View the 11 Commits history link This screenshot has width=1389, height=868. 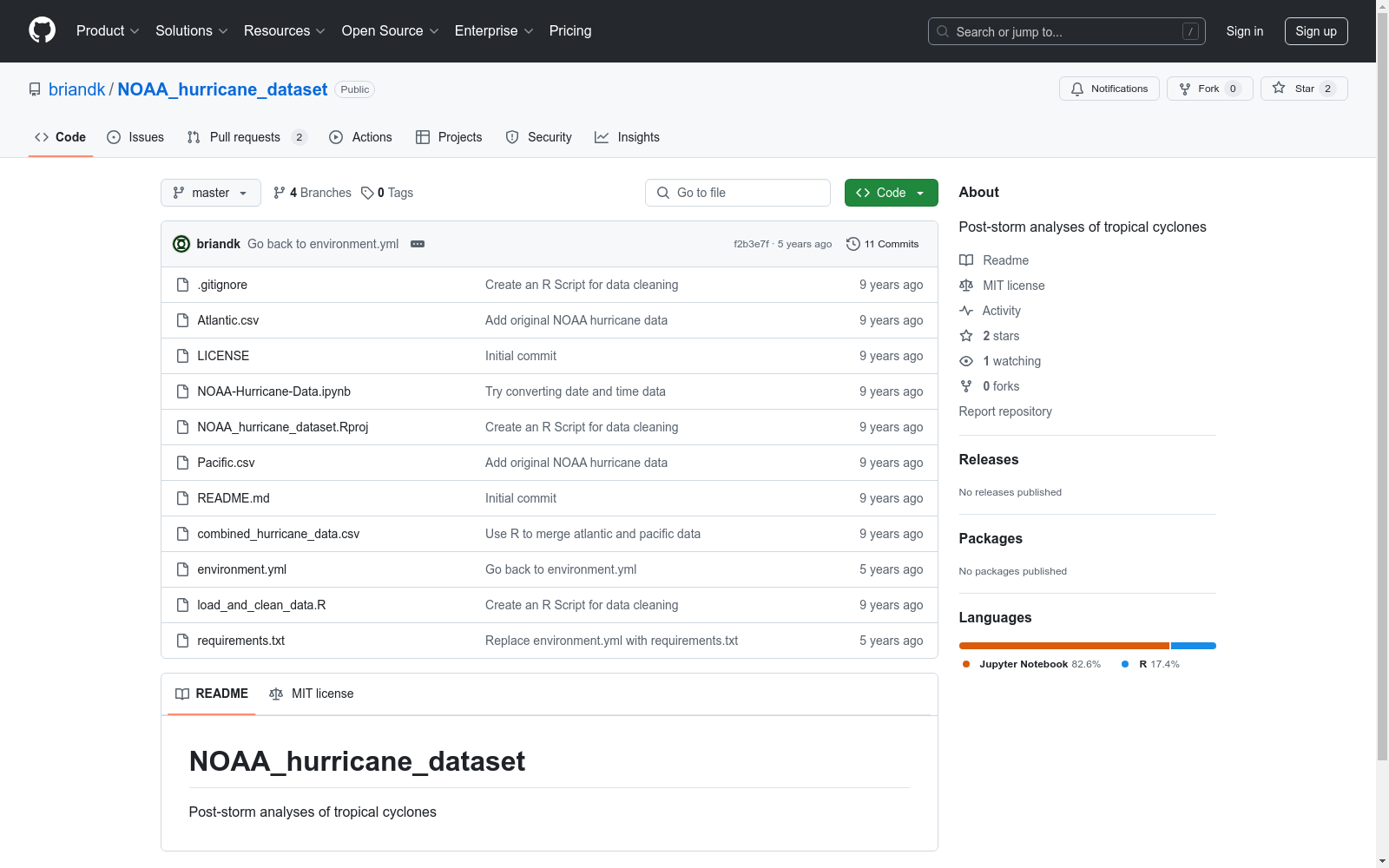(883, 244)
